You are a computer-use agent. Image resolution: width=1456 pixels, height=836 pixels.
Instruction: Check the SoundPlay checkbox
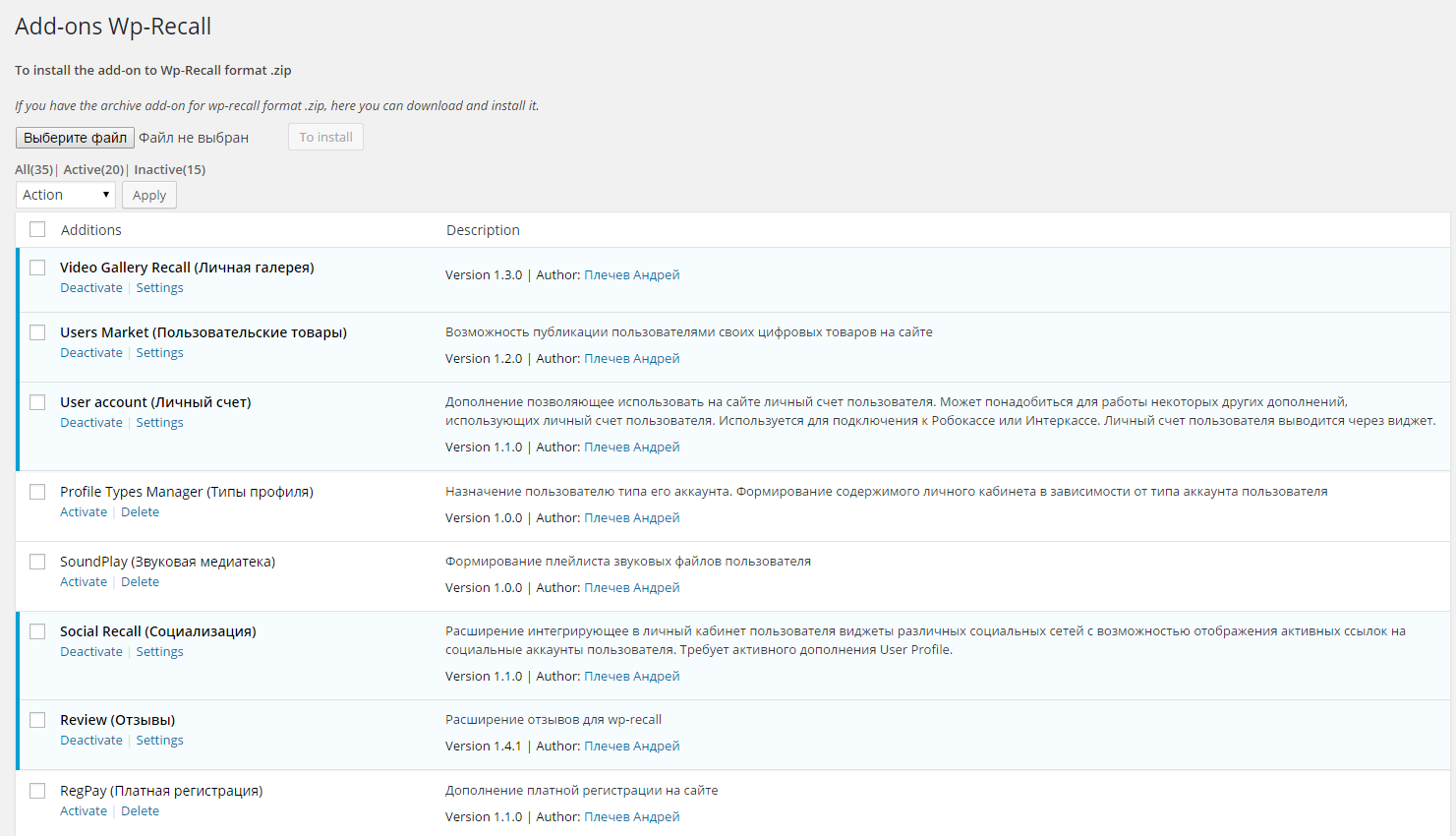(37, 562)
